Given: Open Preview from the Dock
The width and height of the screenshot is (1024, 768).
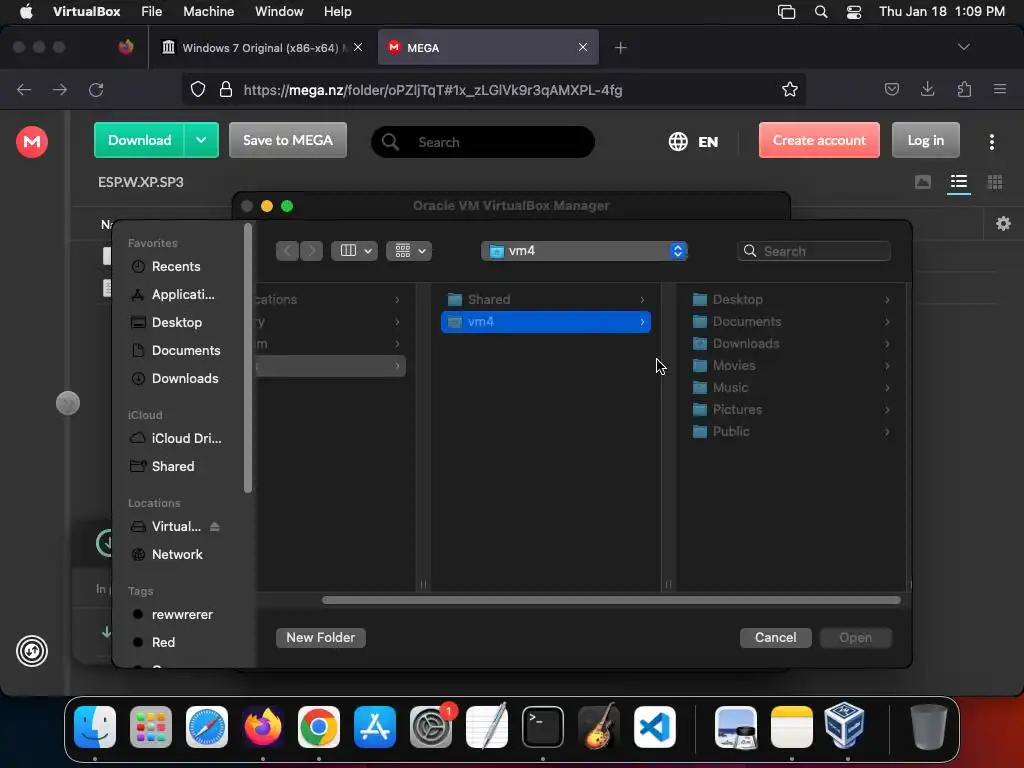Looking at the screenshot, I should (x=736, y=727).
